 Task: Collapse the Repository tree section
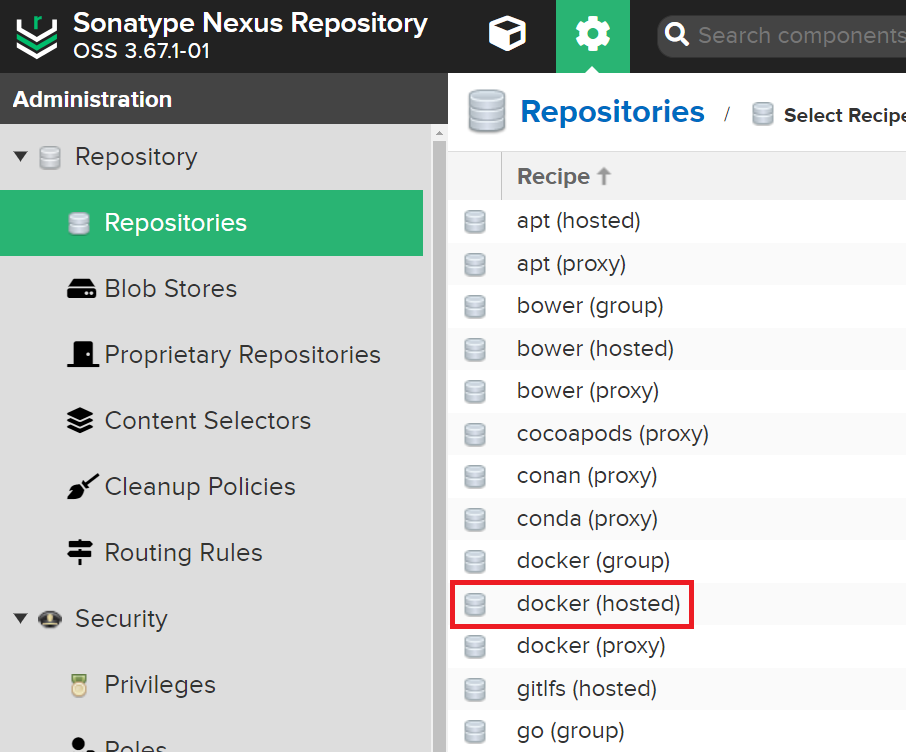pos(21,157)
